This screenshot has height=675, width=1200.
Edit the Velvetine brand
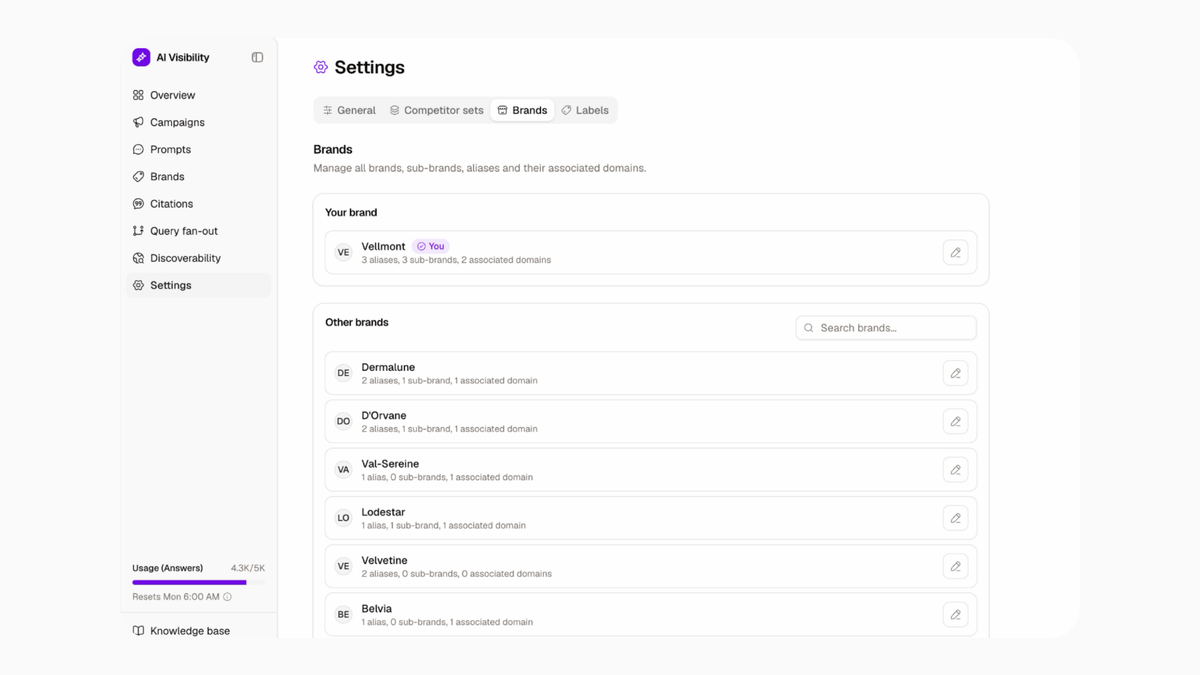(955, 566)
